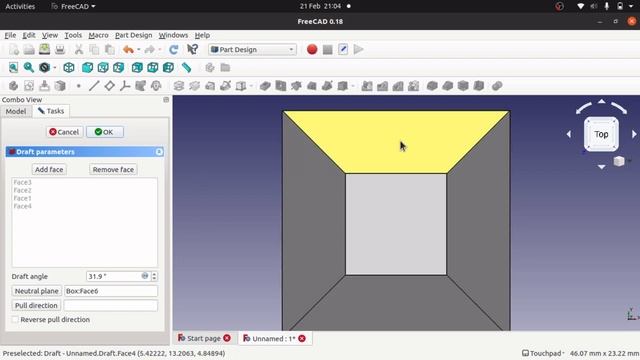
Task: Click the Undo arrow icon
Action: [x=128, y=50]
